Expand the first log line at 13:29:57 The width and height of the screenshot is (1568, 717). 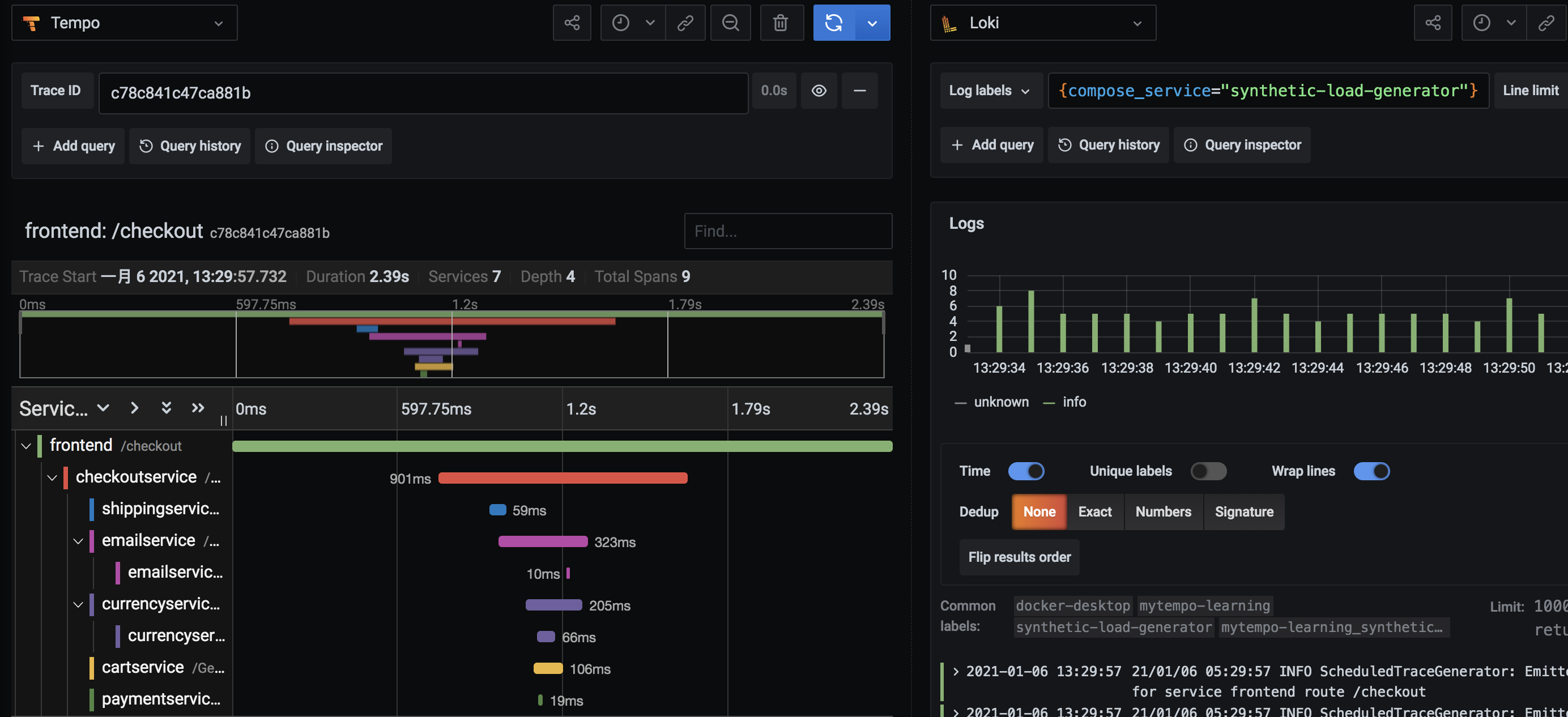956,671
